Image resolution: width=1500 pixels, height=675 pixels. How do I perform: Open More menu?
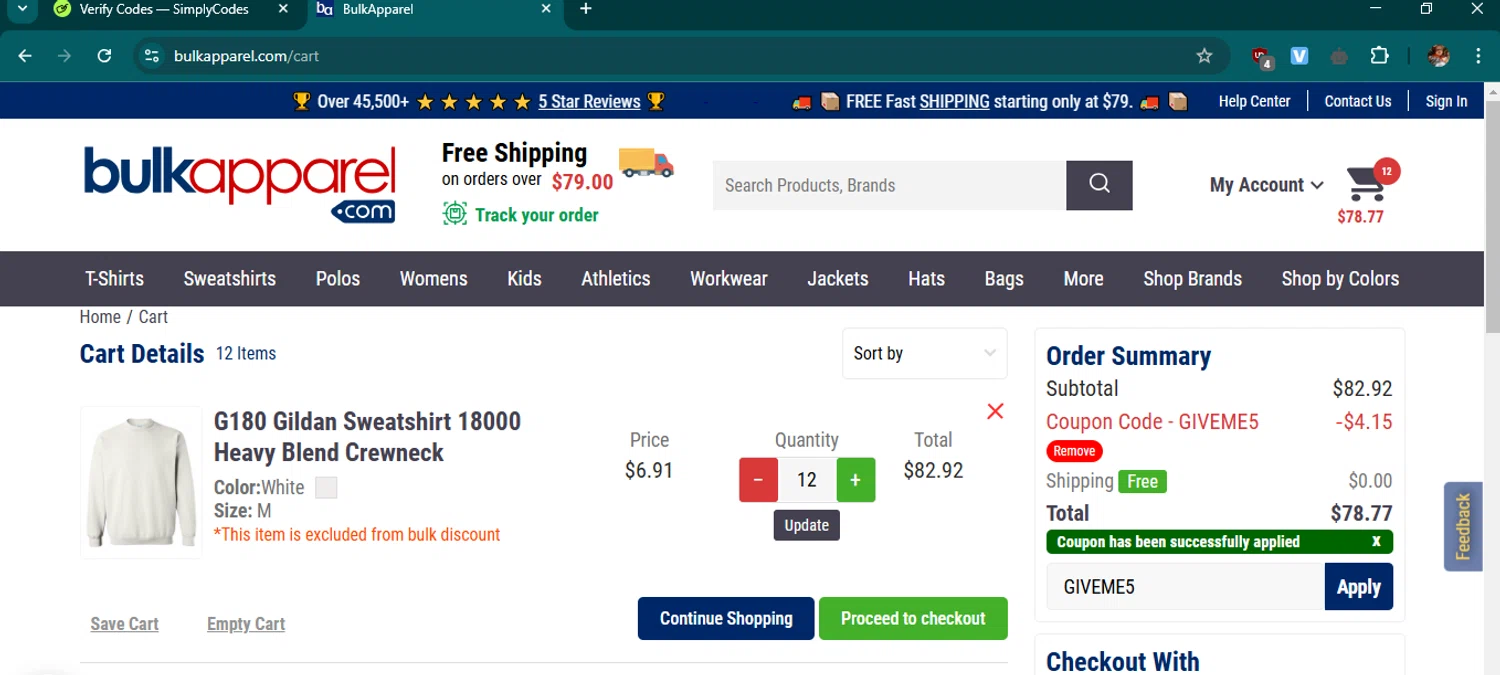[1084, 279]
